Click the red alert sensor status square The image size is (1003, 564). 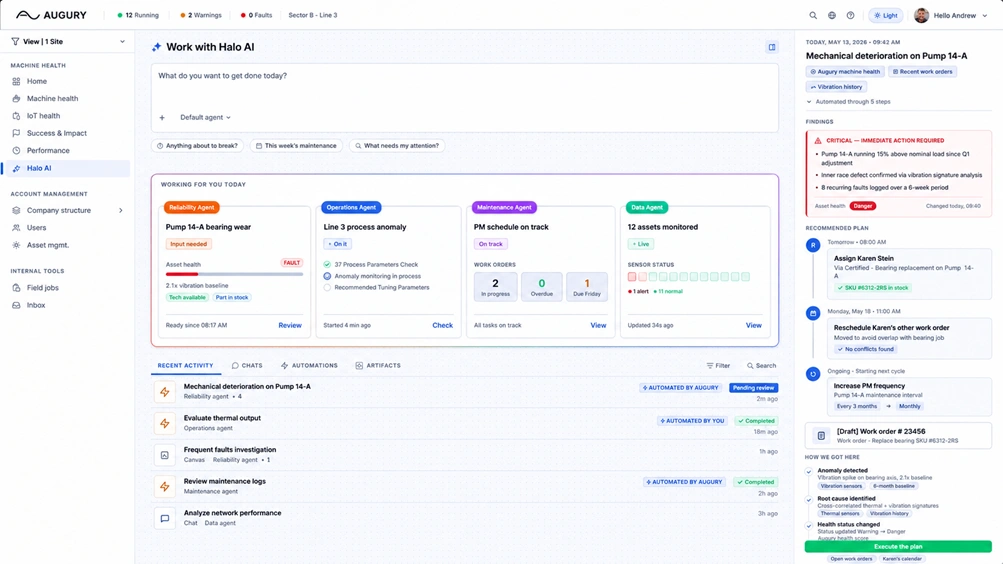[x=632, y=277]
